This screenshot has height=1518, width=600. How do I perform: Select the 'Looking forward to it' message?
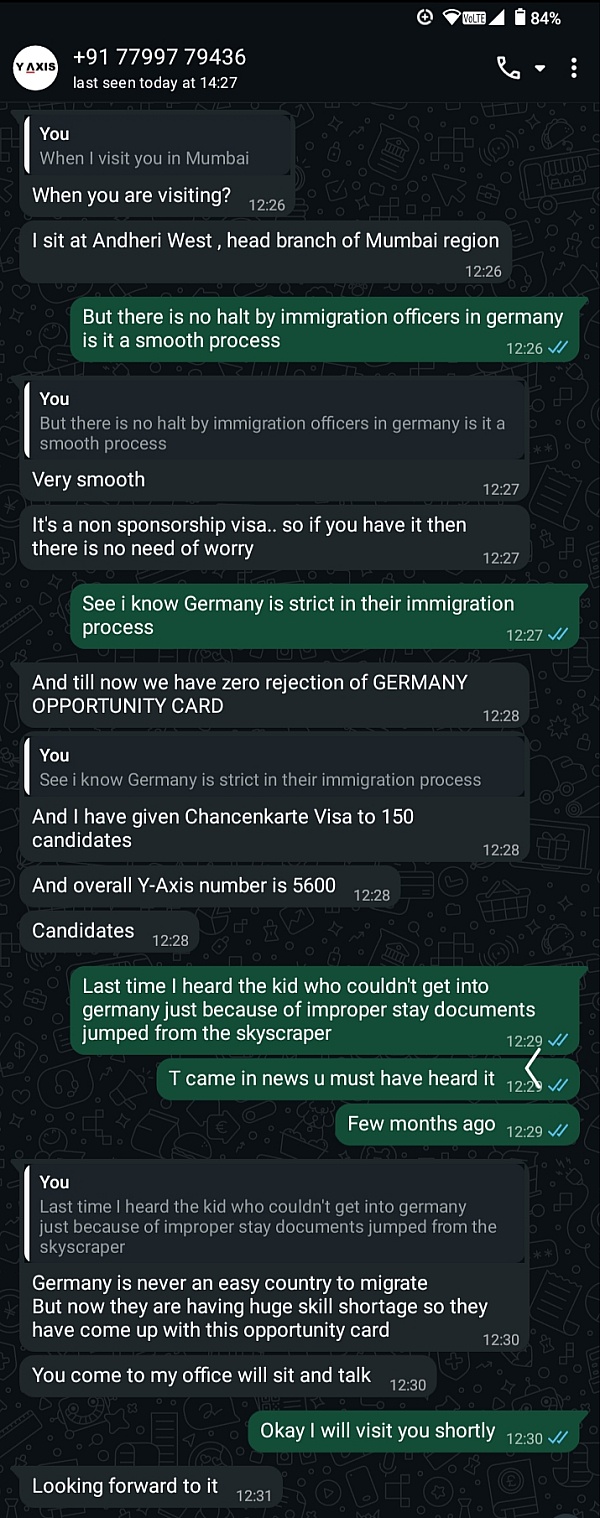coord(125,1487)
